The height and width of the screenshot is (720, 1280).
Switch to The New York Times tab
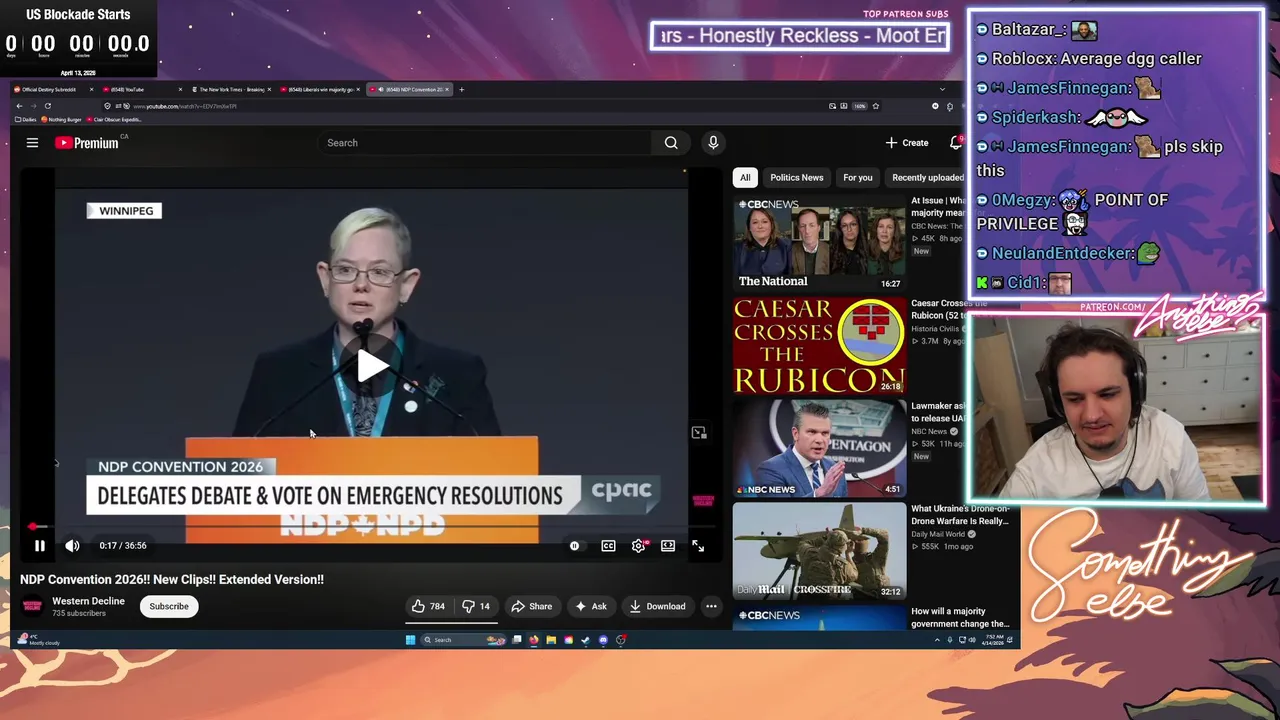[231, 89]
